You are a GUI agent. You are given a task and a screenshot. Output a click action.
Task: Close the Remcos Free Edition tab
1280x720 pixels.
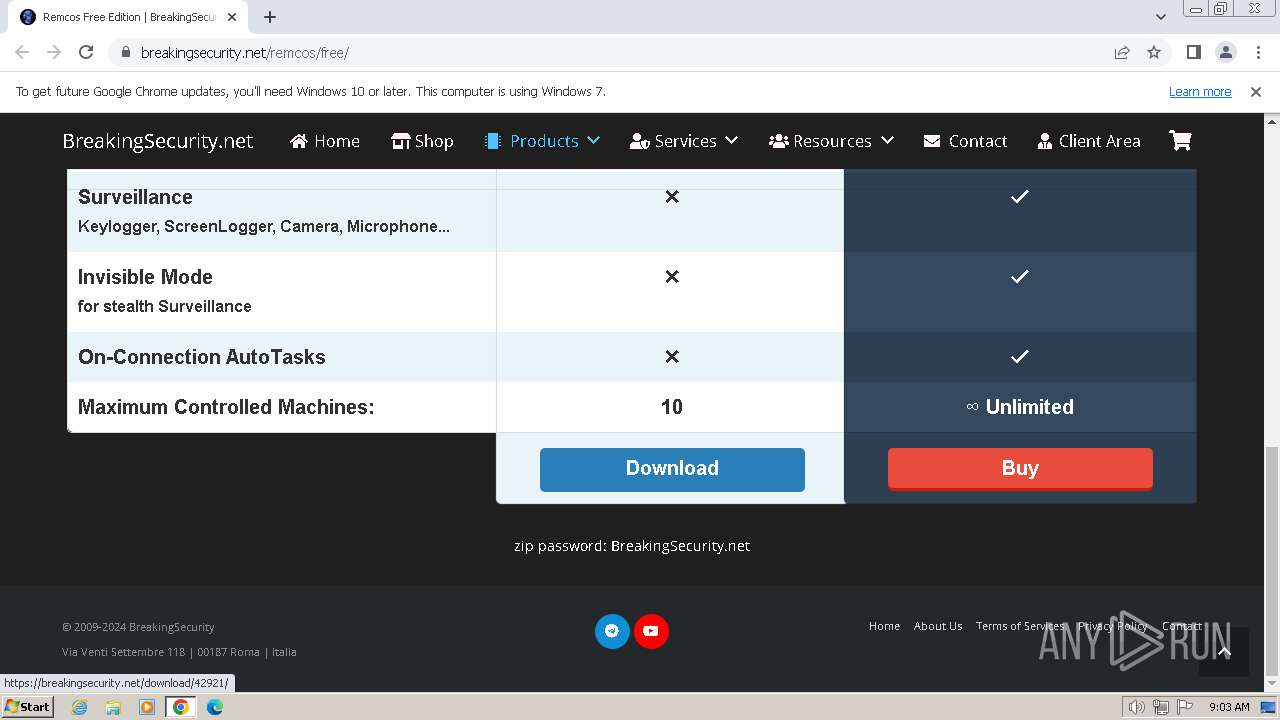pyautogui.click(x=232, y=17)
